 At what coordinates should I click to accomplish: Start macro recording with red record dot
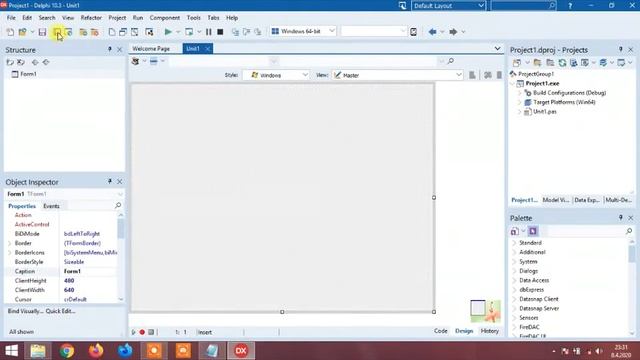coord(142,332)
